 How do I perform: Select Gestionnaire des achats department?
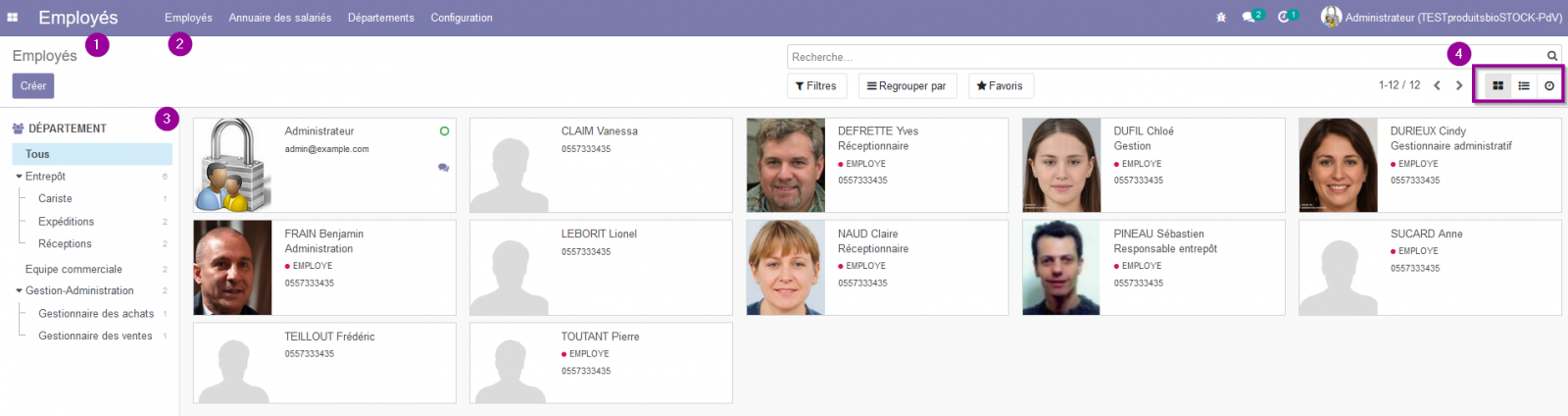click(x=96, y=314)
